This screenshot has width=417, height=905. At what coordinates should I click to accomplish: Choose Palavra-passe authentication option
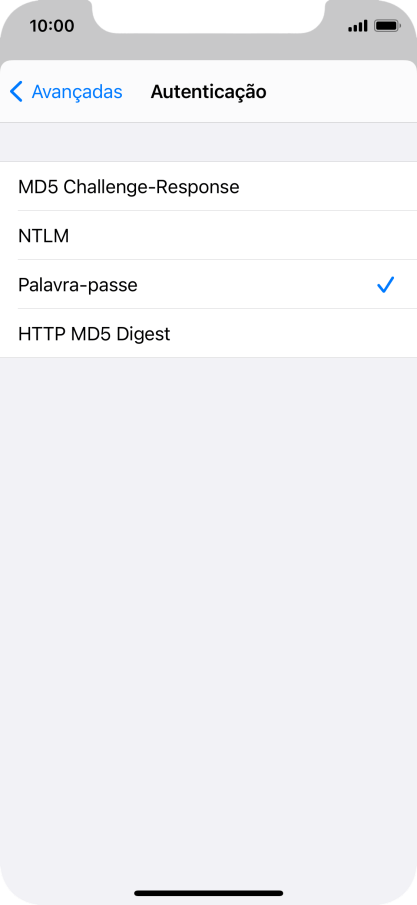(x=208, y=285)
